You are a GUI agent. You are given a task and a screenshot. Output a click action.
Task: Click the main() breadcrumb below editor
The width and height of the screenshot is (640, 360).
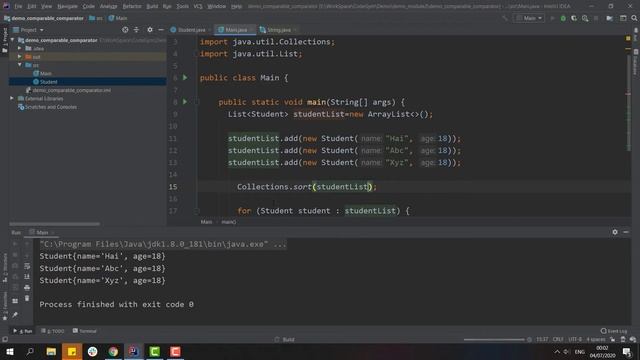229,222
